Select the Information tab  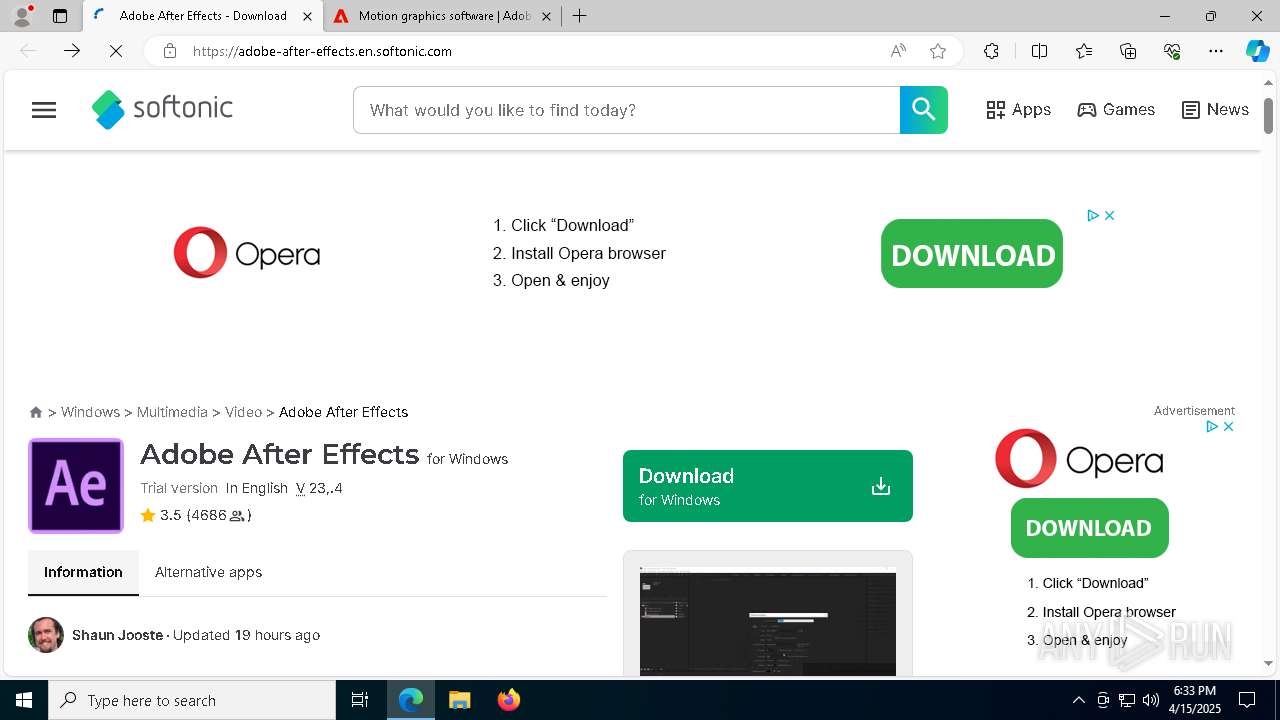click(83, 572)
